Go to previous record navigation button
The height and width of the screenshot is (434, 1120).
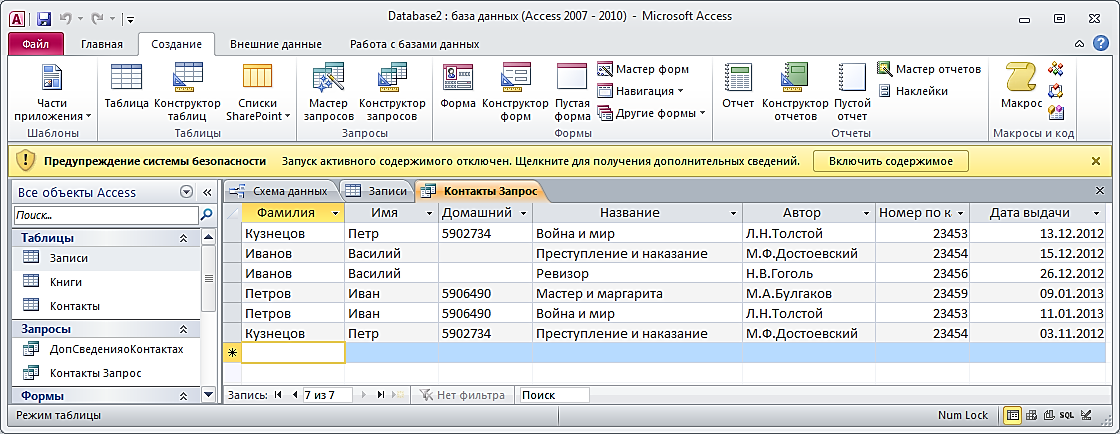[294, 395]
